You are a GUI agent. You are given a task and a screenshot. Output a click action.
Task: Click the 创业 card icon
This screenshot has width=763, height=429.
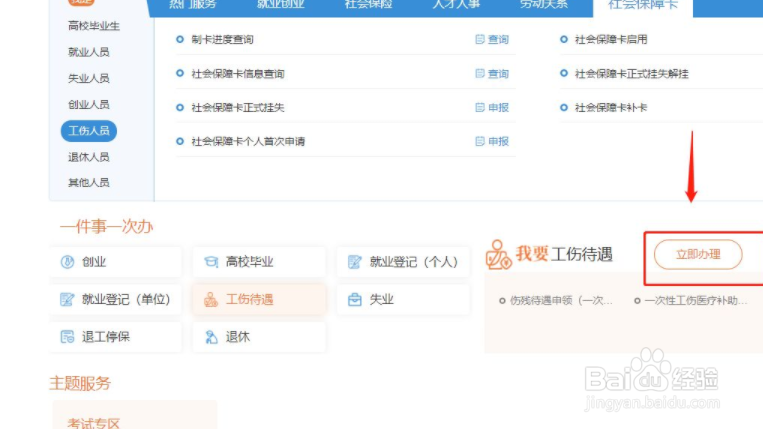coord(67,262)
